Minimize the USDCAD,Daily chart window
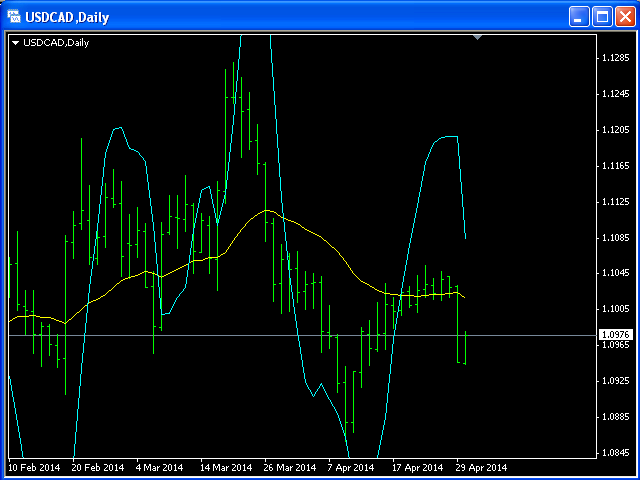Image resolution: width=640 pixels, height=480 pixels. tap(580, 17)
